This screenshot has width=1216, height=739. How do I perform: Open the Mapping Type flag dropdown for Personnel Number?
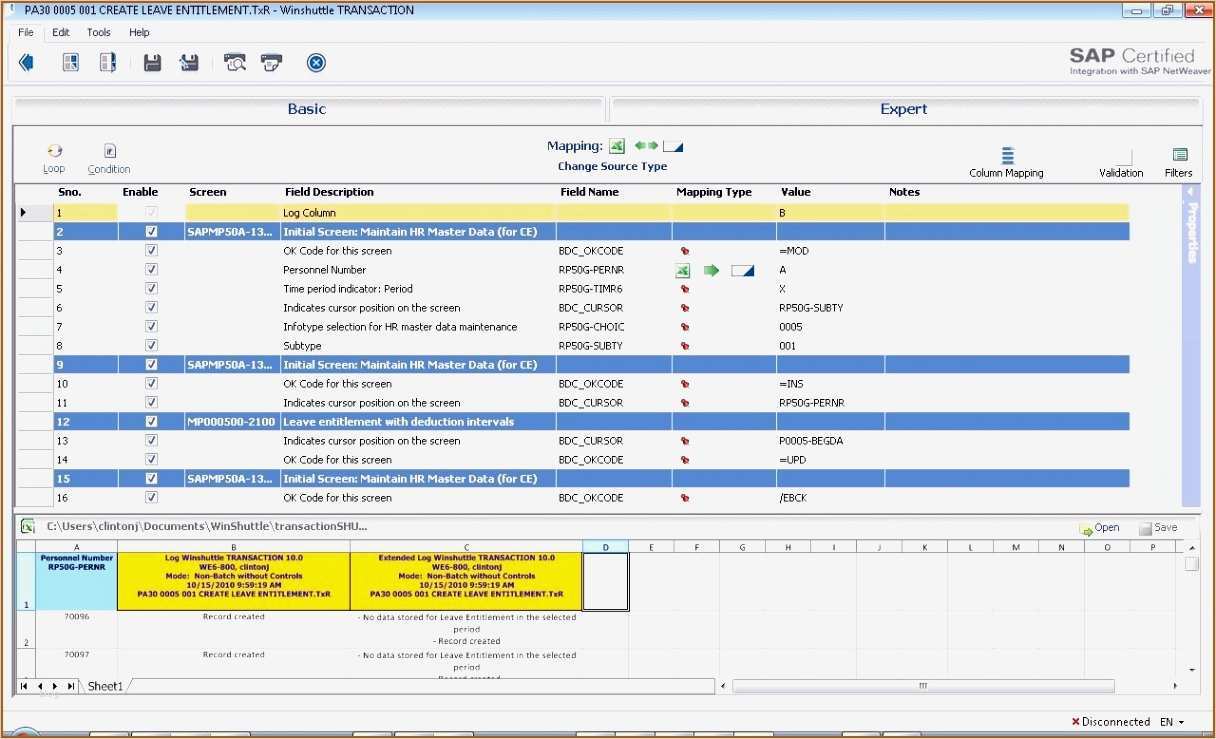coord(683,269)
